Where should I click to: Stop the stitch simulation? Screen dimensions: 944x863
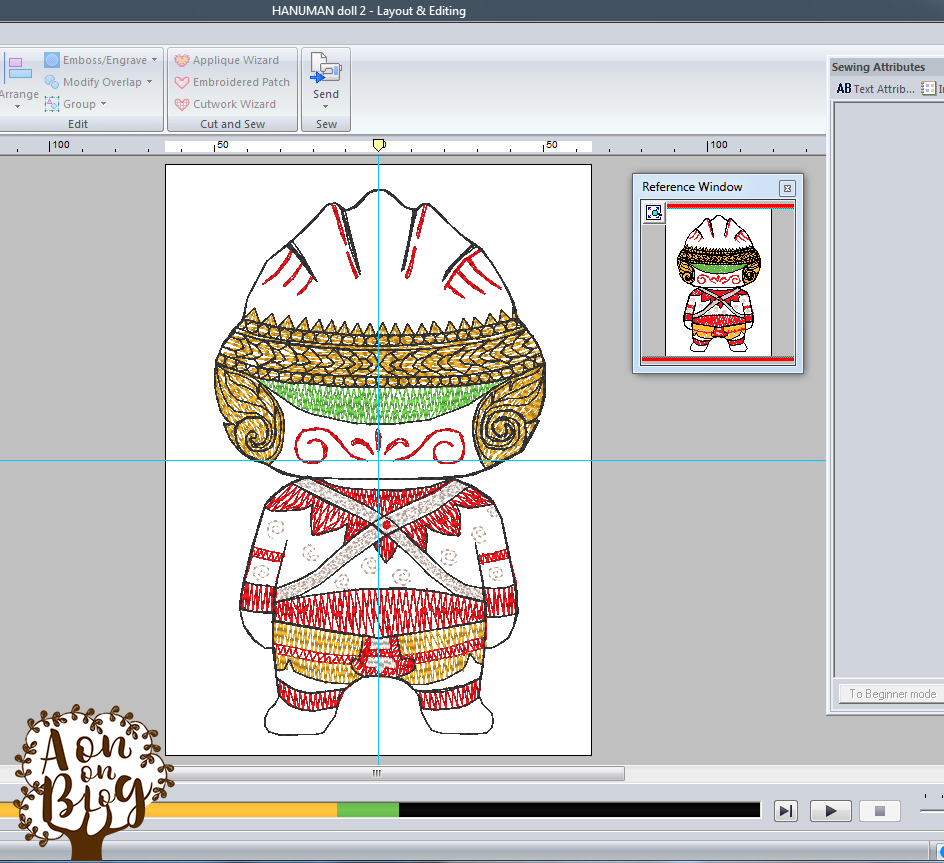click(x=880, y=811)
